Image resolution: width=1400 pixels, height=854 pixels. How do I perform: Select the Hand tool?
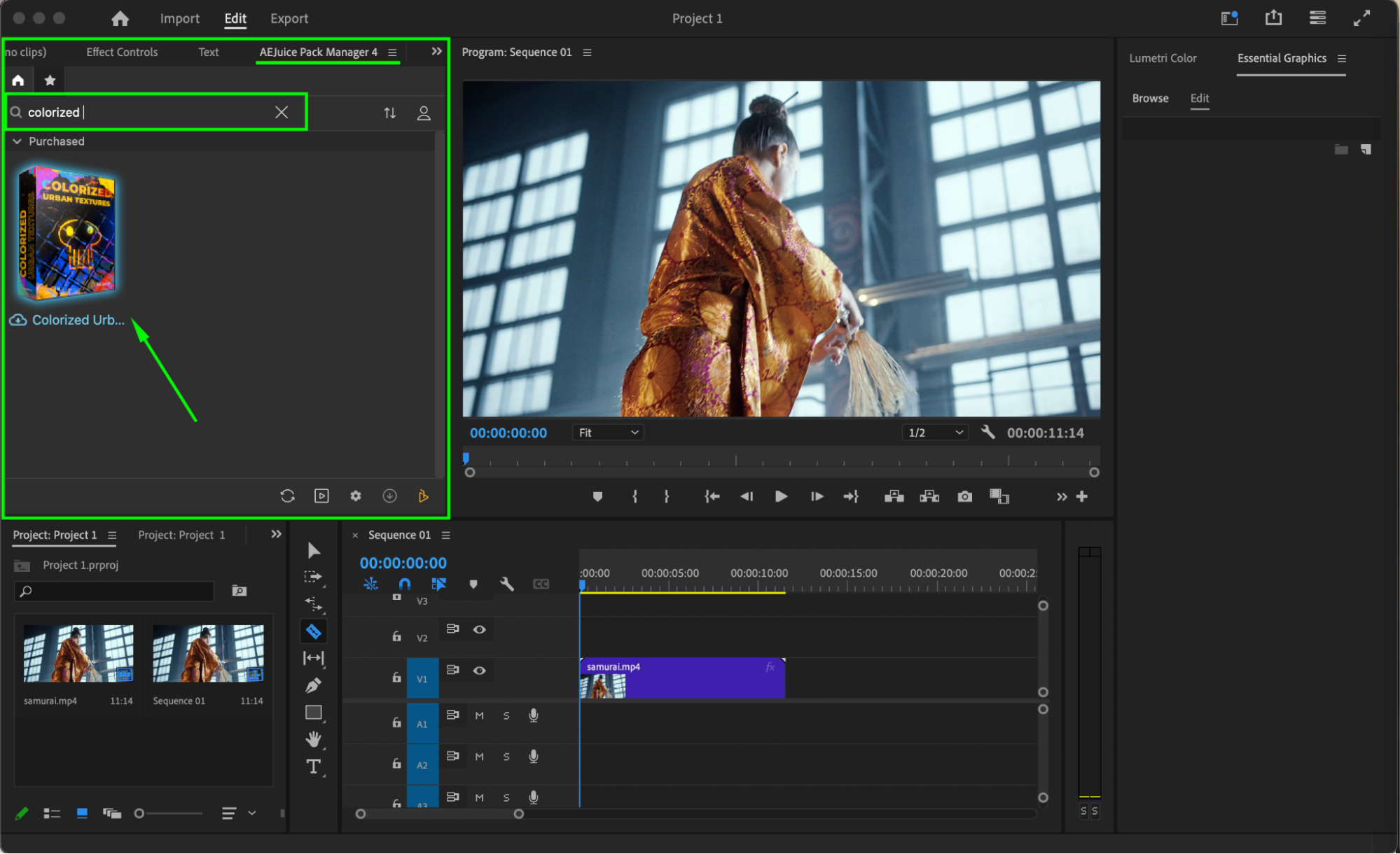pos(313,739)
